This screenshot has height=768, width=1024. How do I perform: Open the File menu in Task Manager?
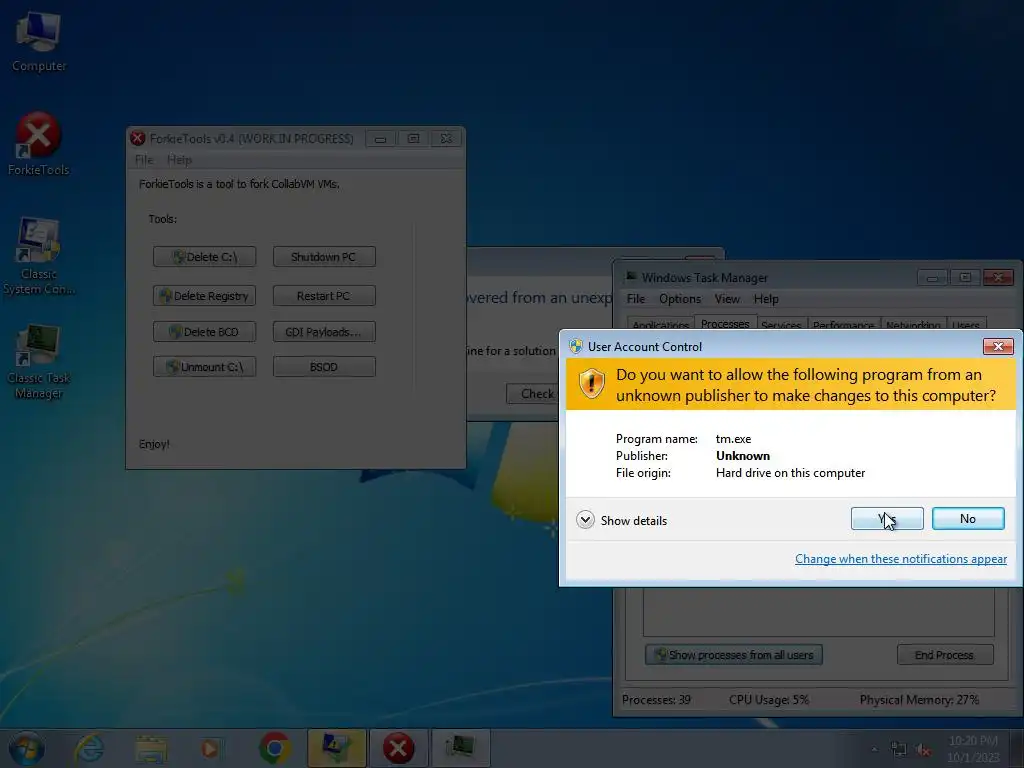635,299
